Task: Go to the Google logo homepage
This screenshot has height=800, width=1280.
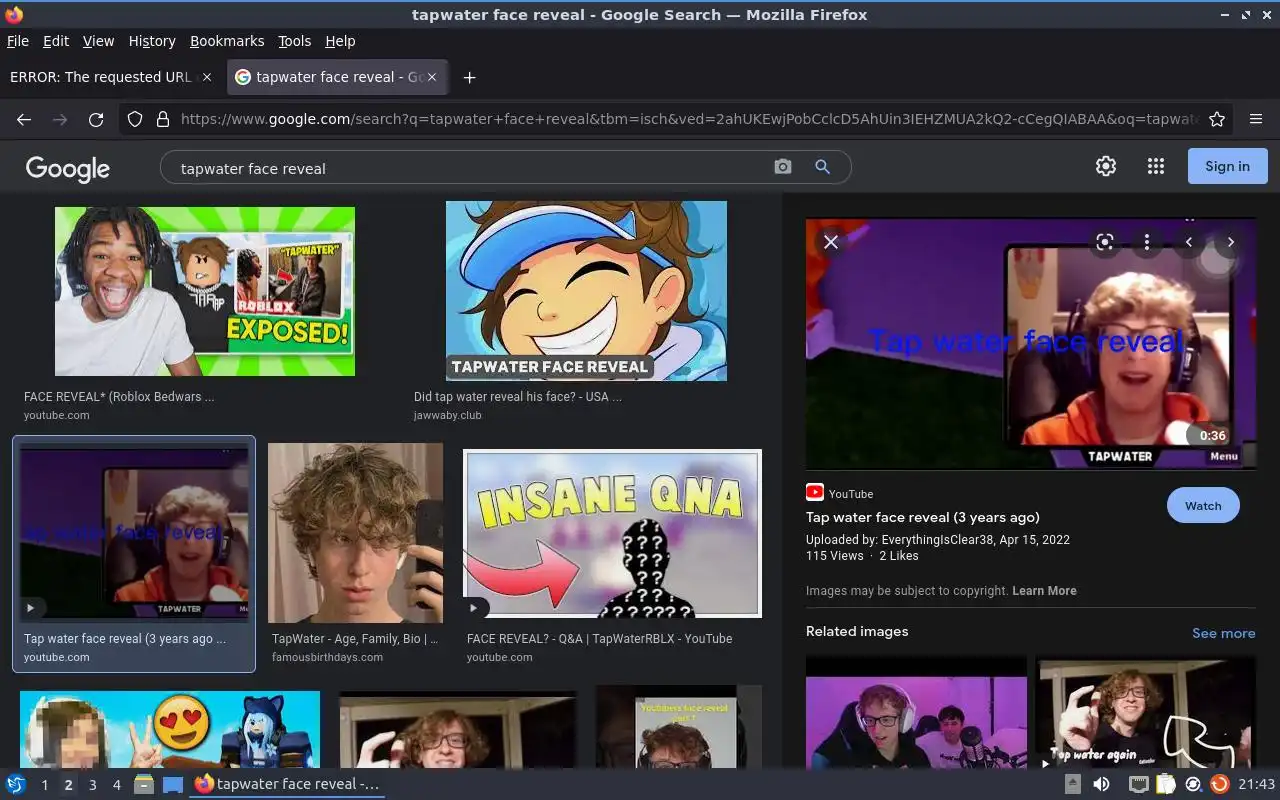Action: [x=68, y=168]
